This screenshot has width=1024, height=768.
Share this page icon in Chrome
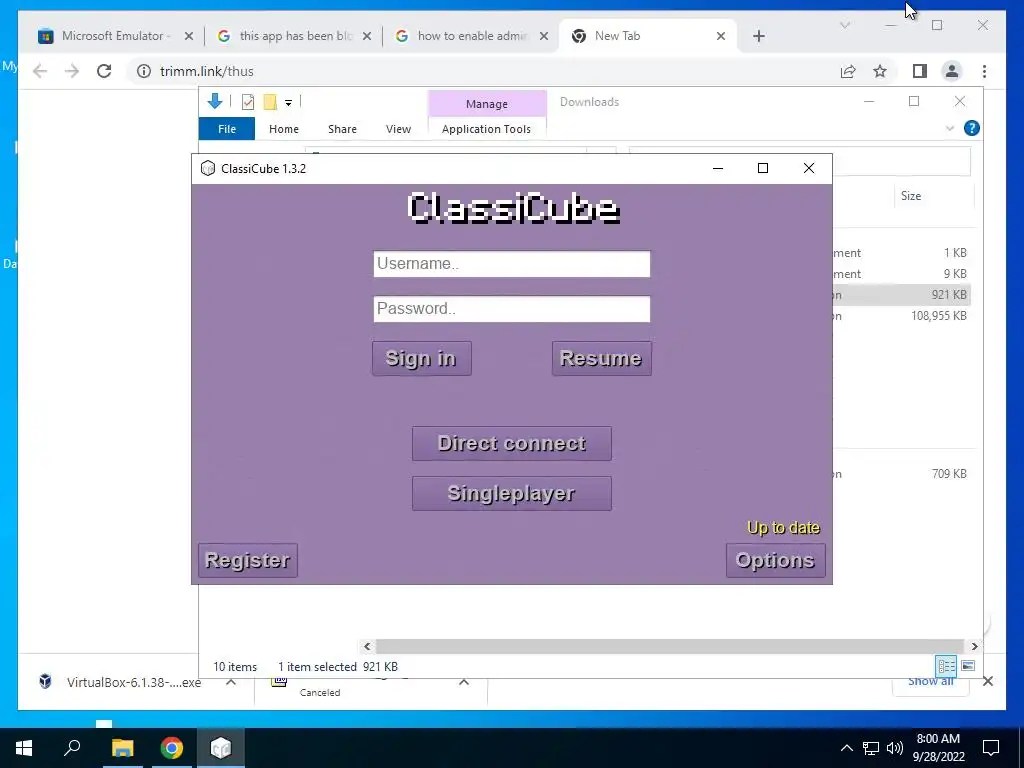(848, 71)
